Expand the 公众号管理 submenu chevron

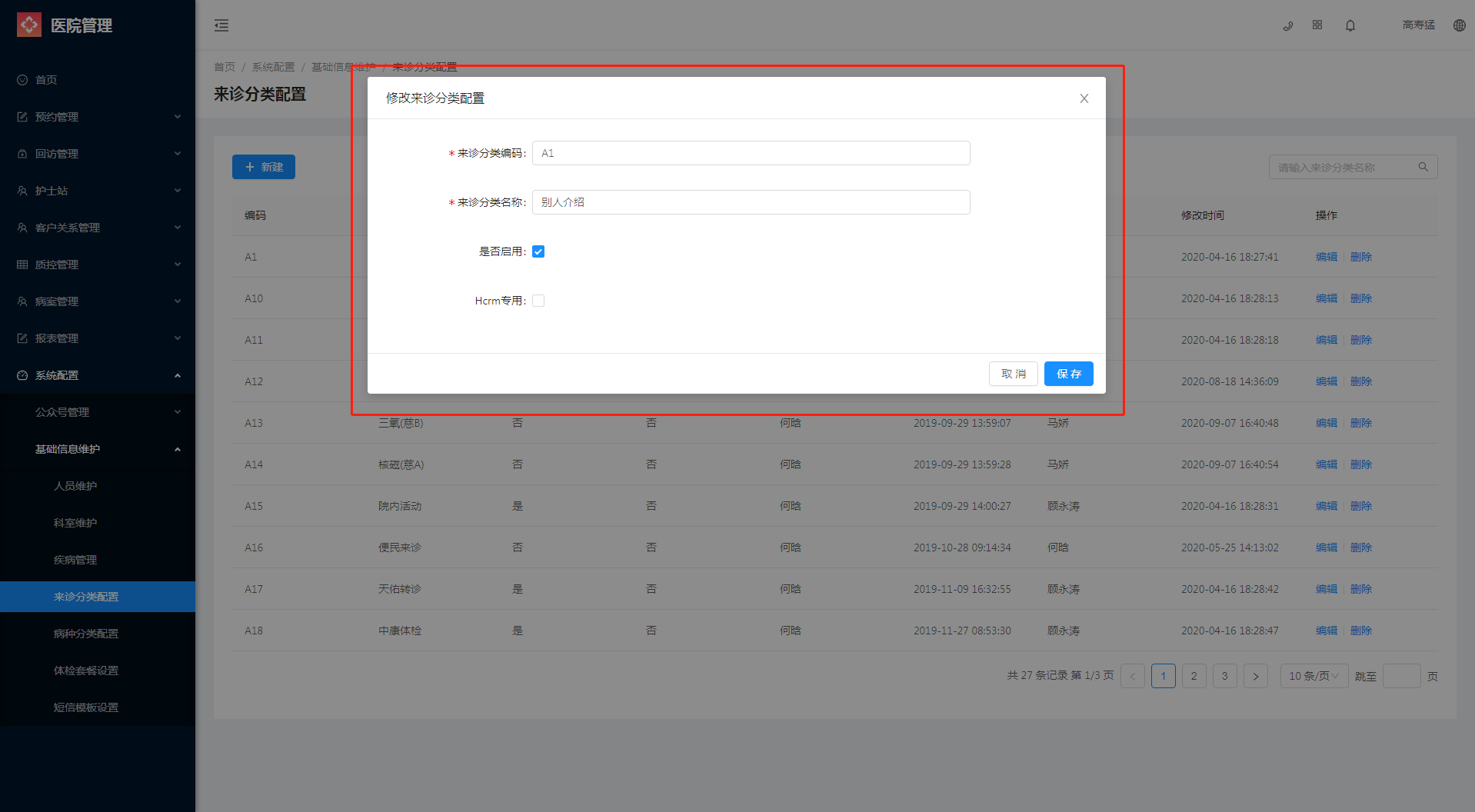pos(178,412)
